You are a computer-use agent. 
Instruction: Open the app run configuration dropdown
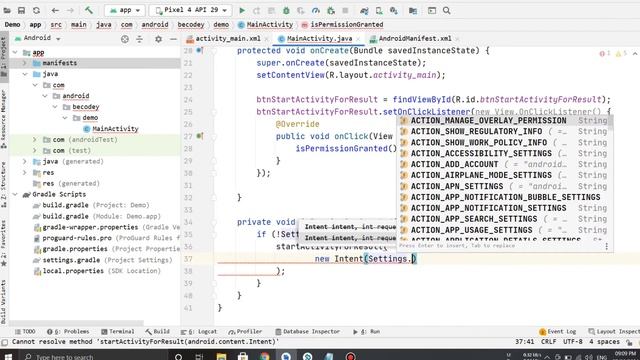point(125,10)
